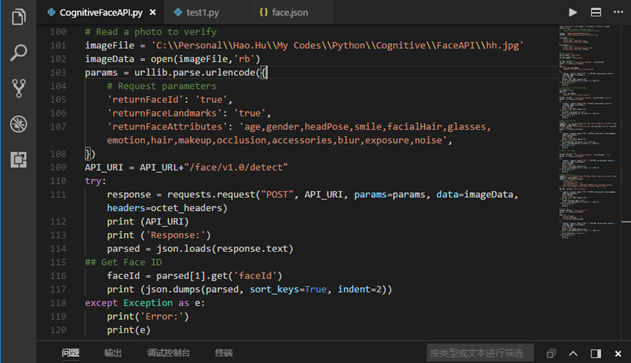Open the Search panel
631x363 pixels.
pyautogui.click(x=19, y=52)
